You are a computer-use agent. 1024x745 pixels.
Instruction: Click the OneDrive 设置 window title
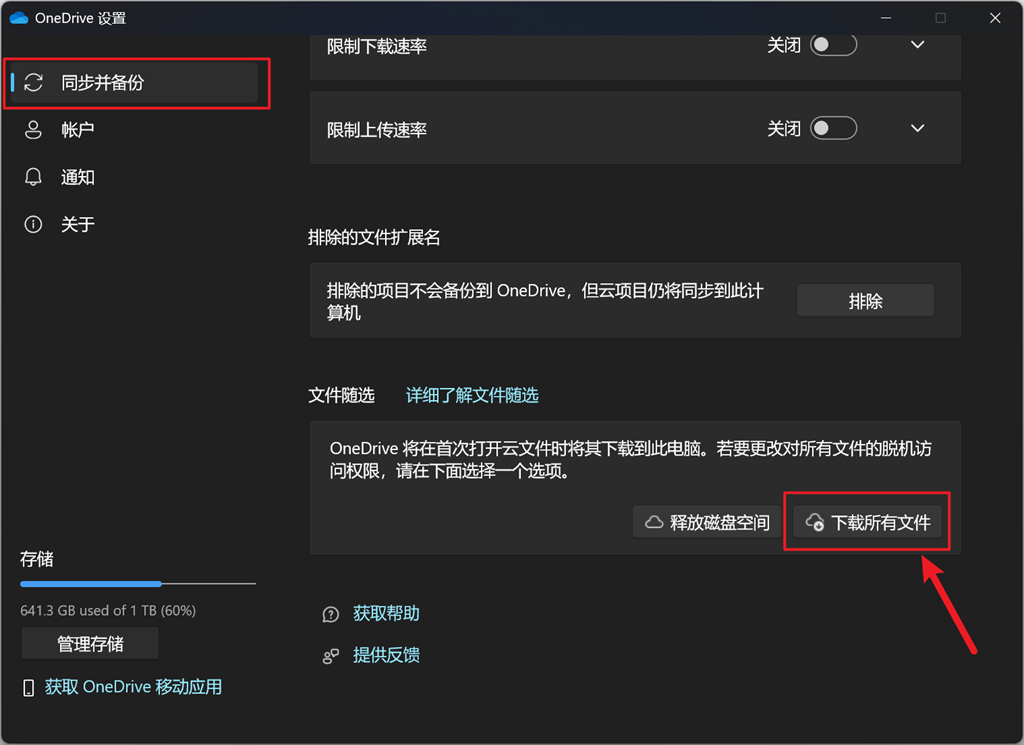pos(80,18)
